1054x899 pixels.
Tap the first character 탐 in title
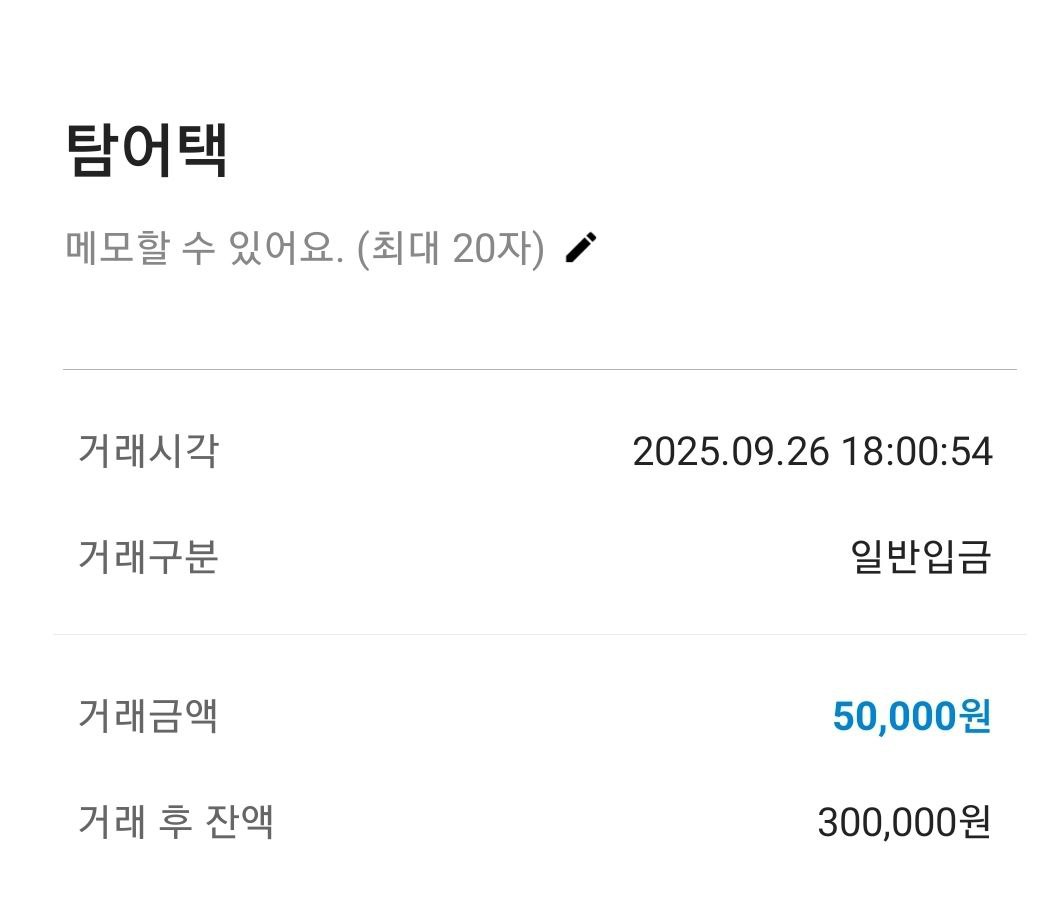point(93,151)
